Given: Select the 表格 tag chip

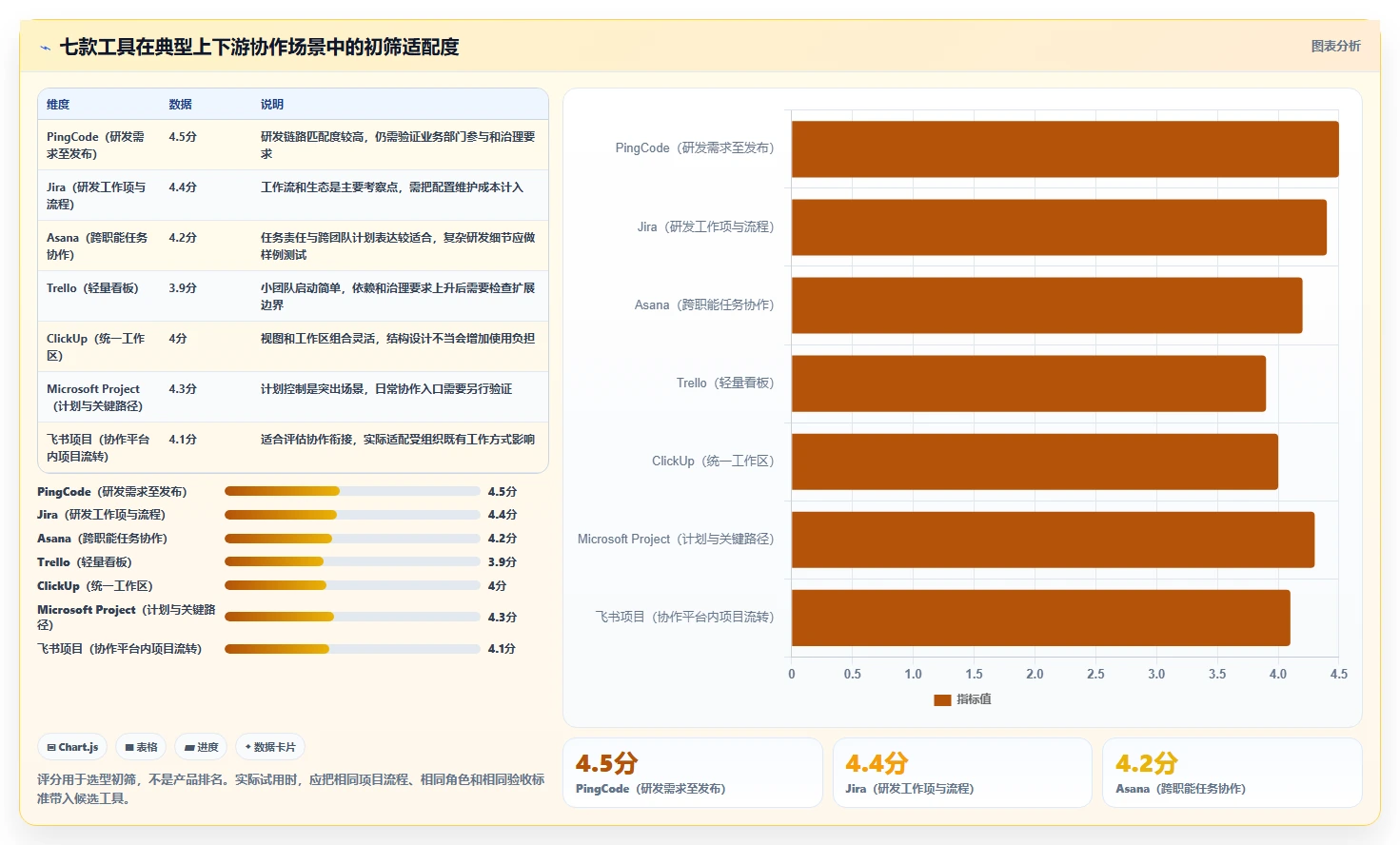Looking at the screenshot, I should pyautogui.click(x=141, y=747).
